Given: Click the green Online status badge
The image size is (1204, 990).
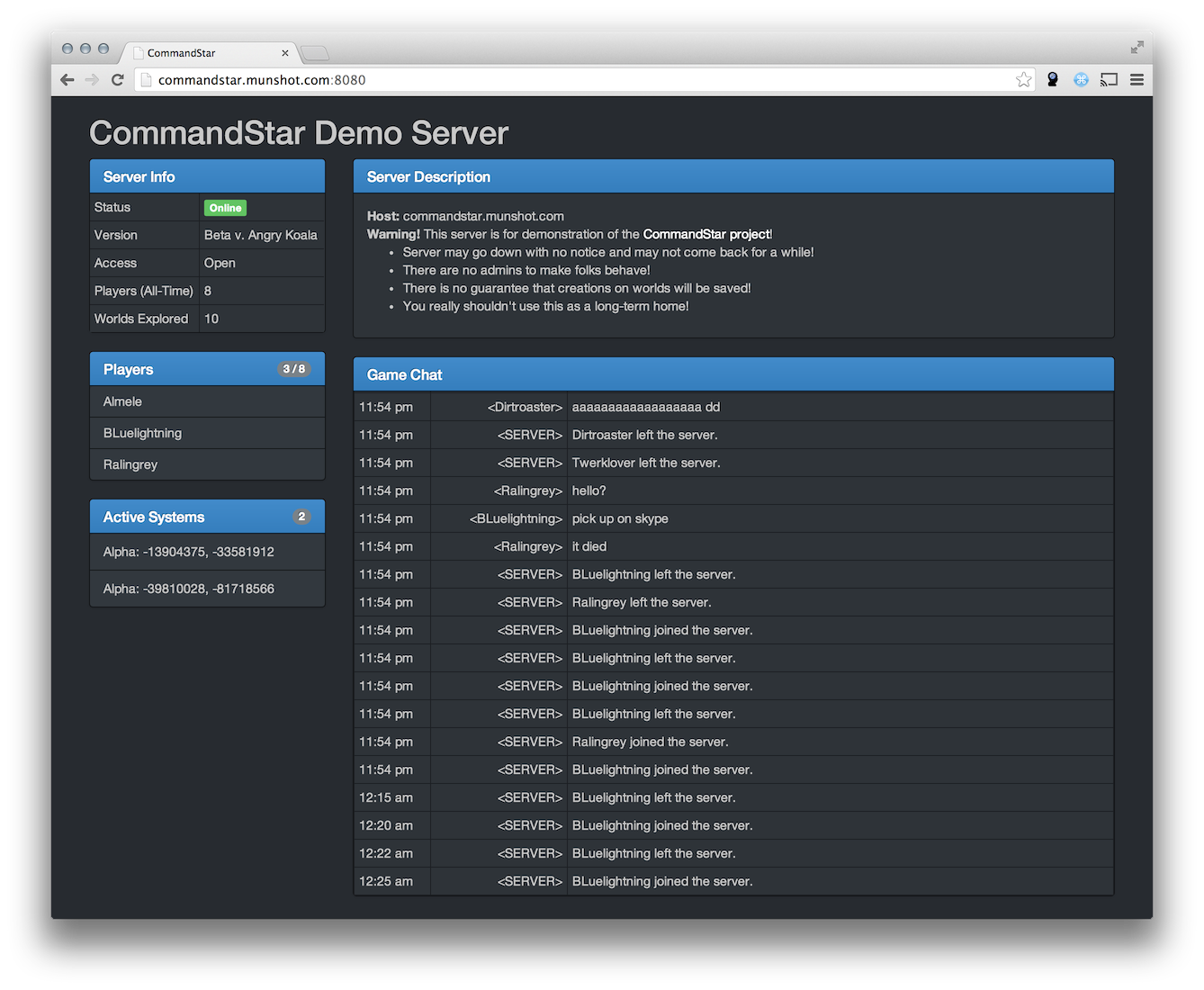Looking at the screenshot, I should 225,208.
